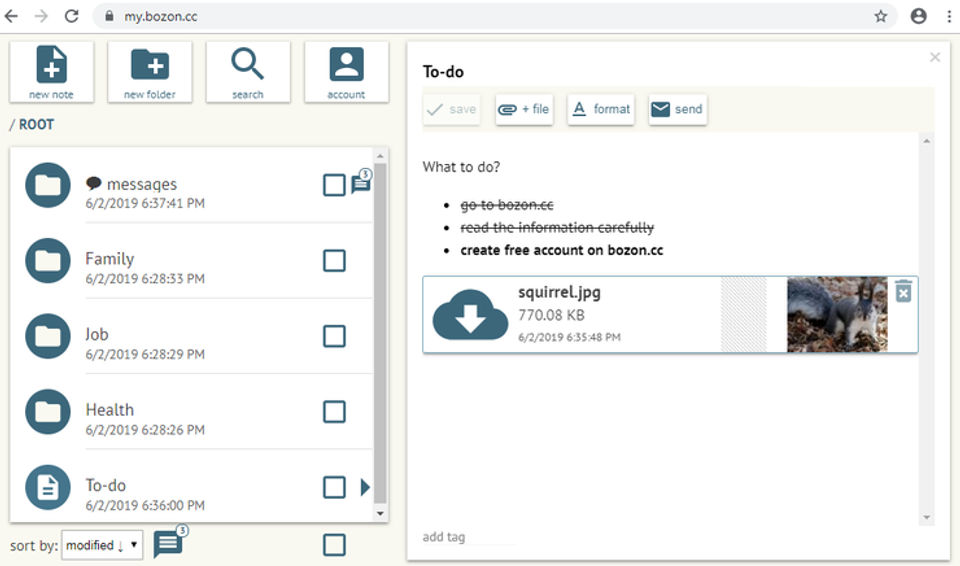Open the sort by modified dropdown
The height and width of the screenshot is (566, 960).
(102, 545)
